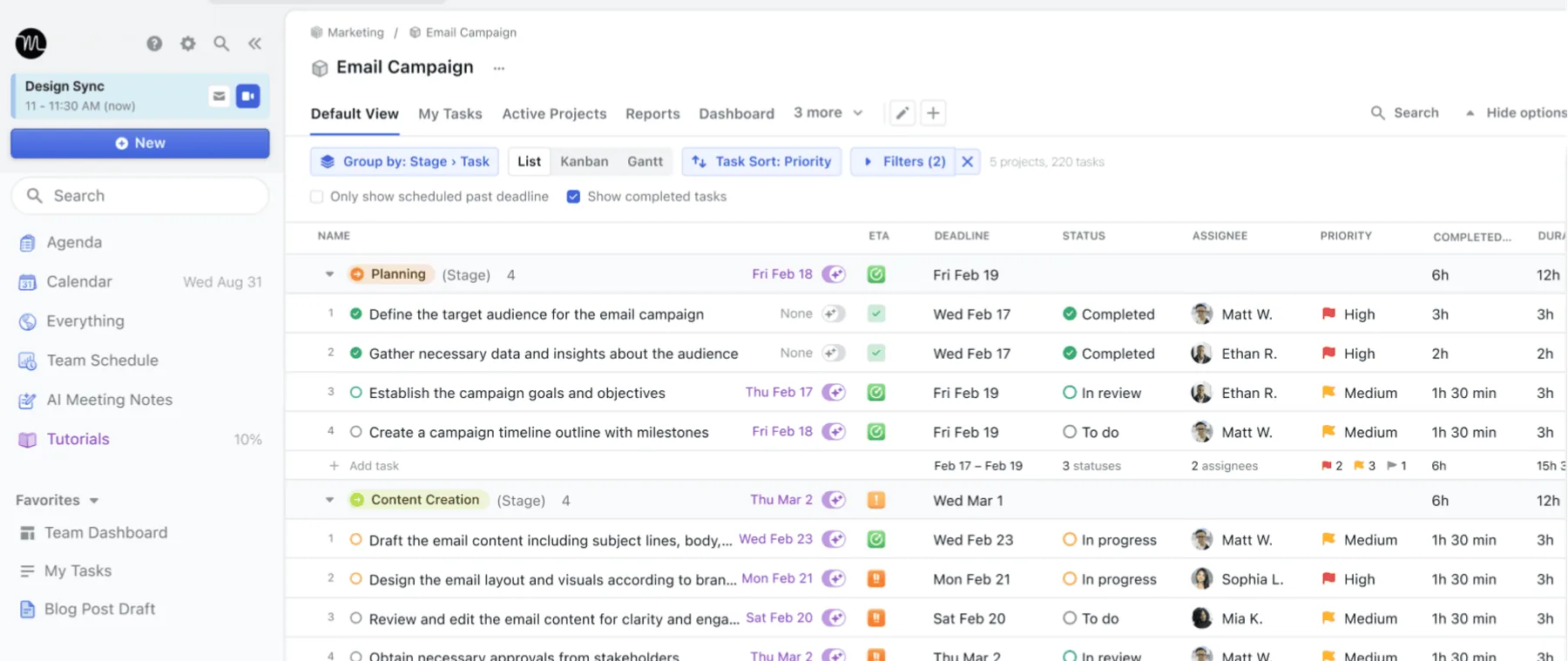Click Hide options toggle

tap(1516, 113)
